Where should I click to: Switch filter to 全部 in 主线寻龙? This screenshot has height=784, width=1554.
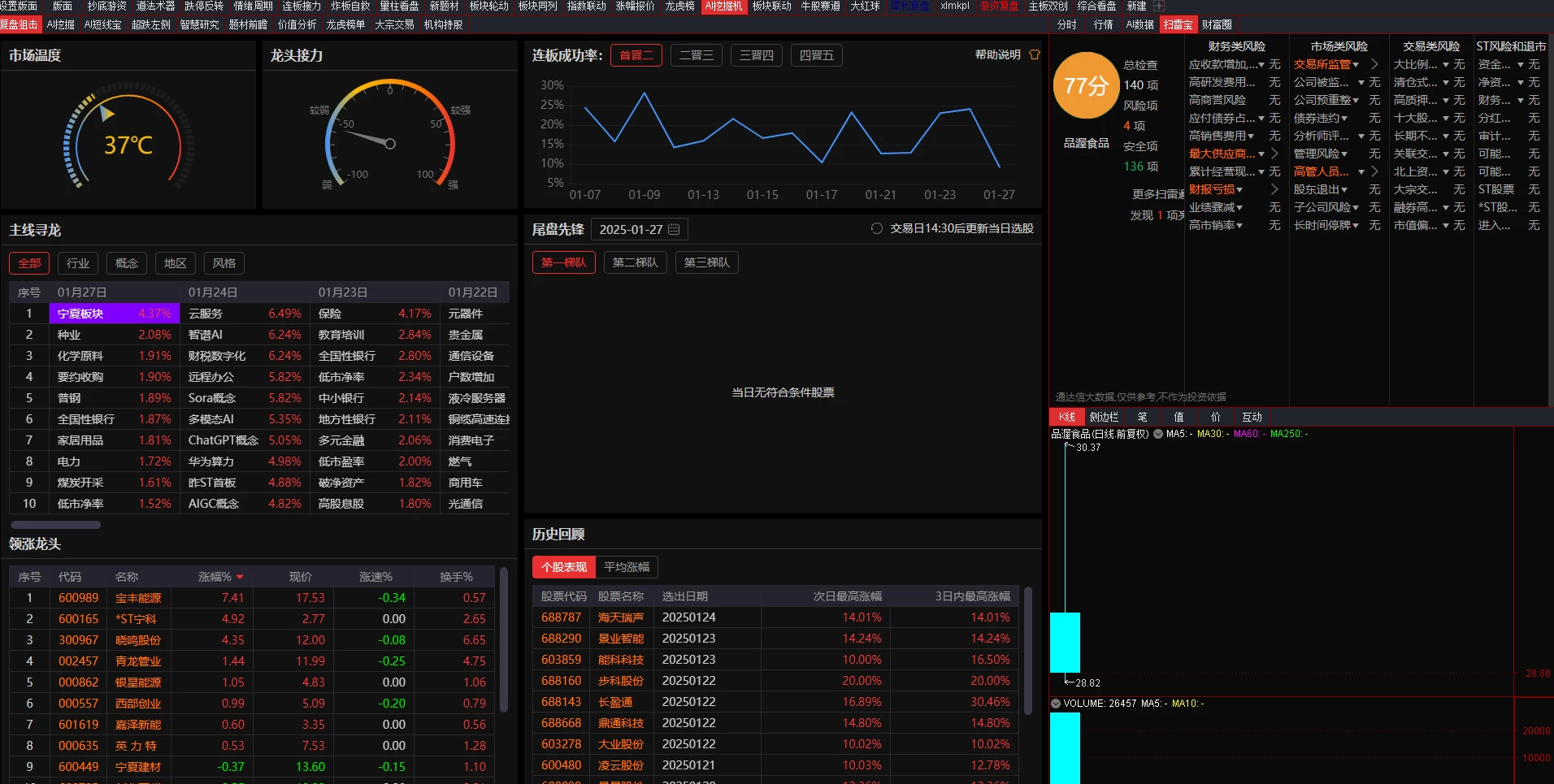[29, 263]
